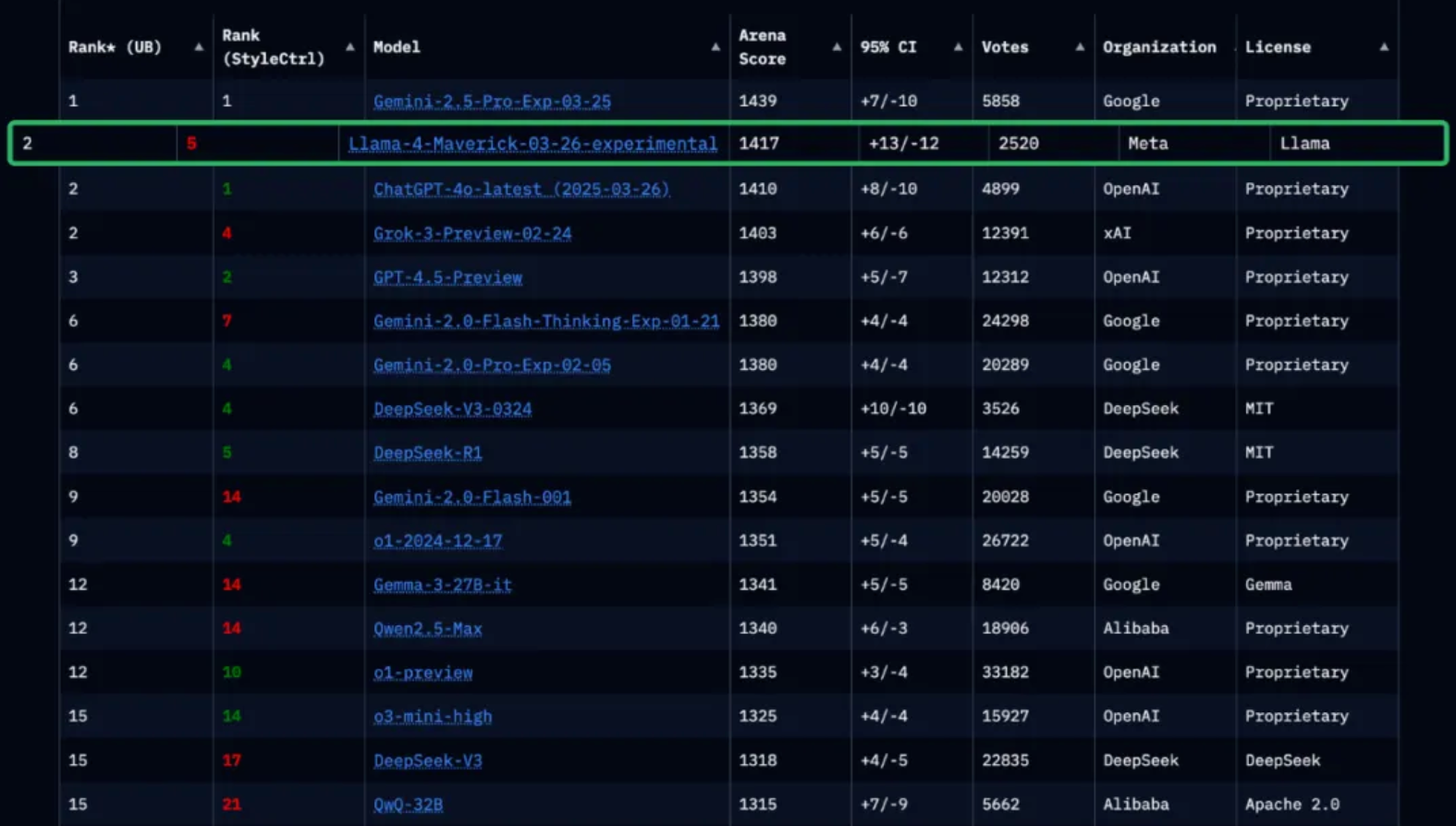Screen dimensions: 1456x826
Task: Sort by Model column arrow
Action: pos(716,47)
